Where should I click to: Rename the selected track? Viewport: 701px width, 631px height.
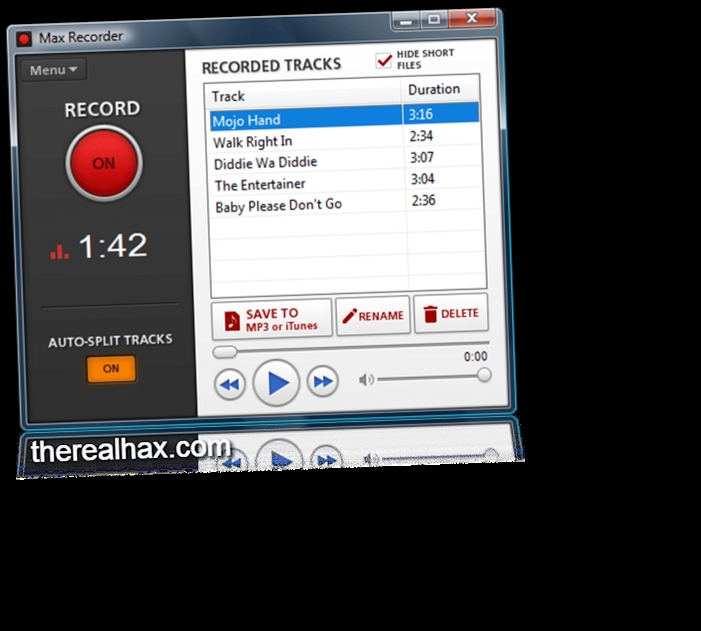pyautogui.click(x=373, y=315)
